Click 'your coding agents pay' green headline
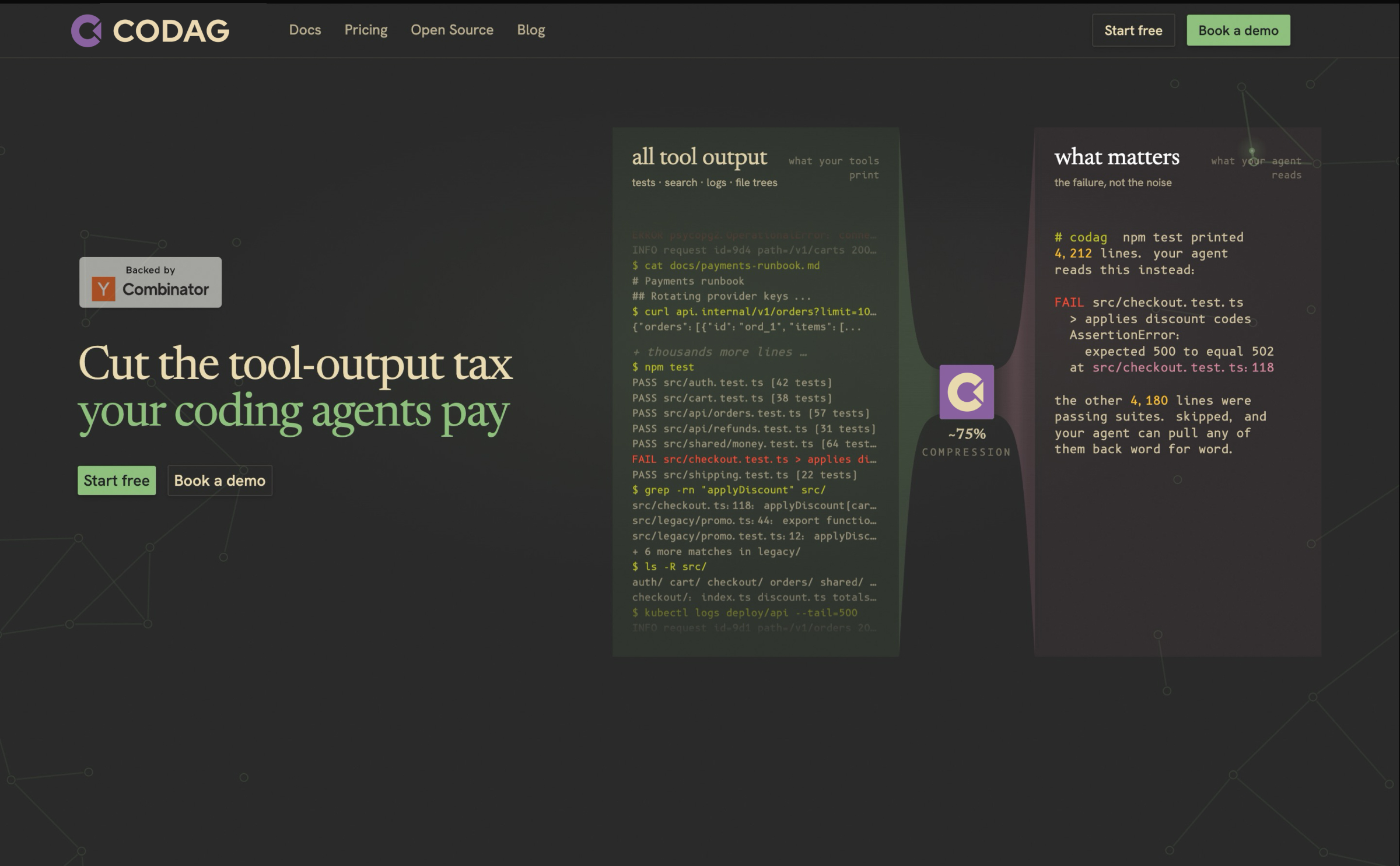The height and width of the screenshot is (866, 1400). click(294, 412)
